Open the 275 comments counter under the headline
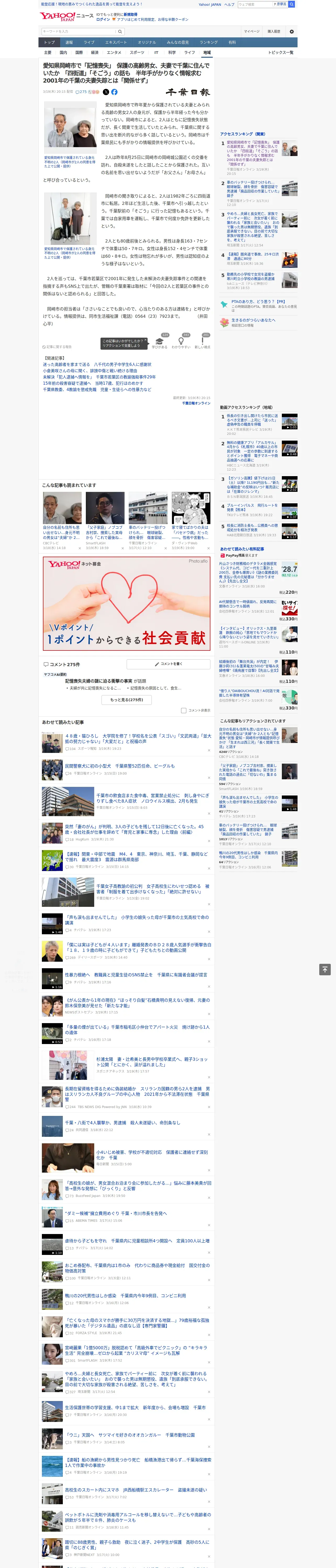This screenshot has width=336, height=1568. 81,92
